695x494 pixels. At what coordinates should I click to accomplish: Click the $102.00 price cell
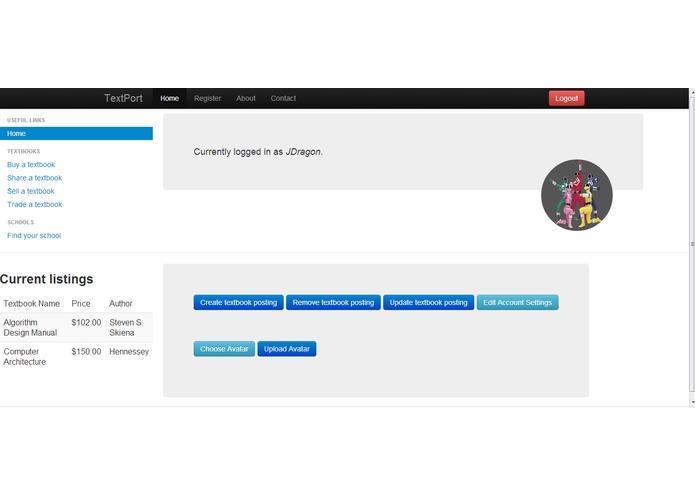(86, 323)
